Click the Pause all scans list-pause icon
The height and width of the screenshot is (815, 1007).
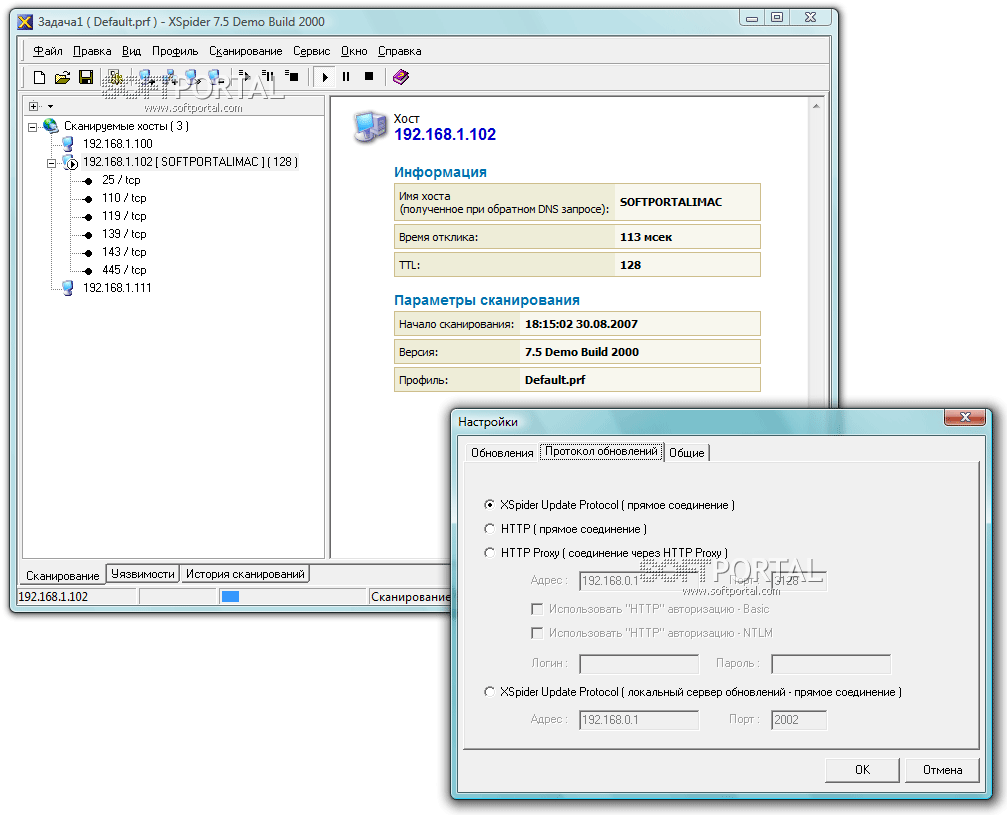point(268,76)
